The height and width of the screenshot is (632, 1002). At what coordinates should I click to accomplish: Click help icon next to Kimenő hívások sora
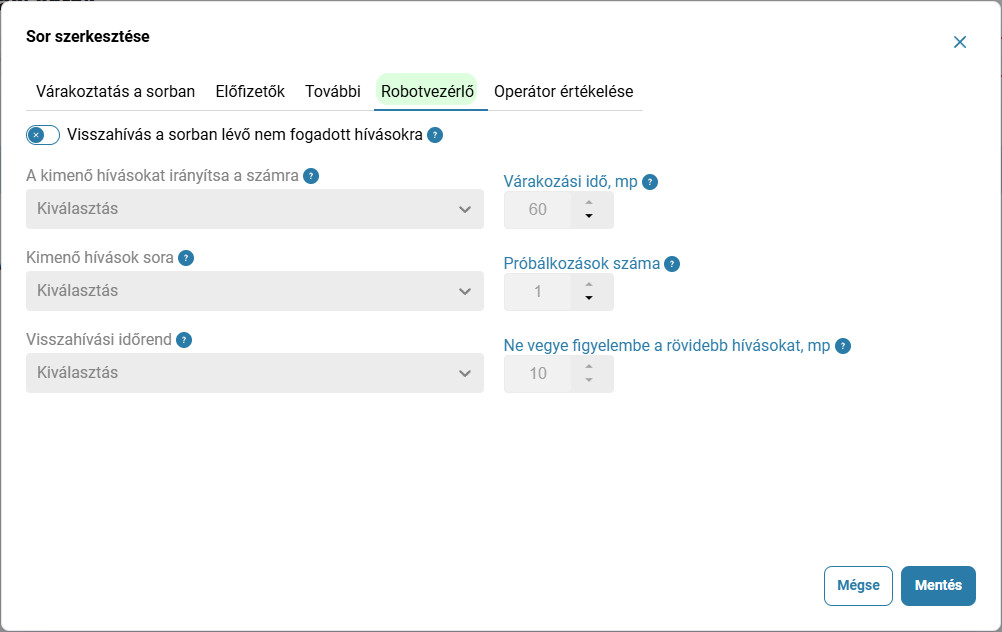(186, 258)
